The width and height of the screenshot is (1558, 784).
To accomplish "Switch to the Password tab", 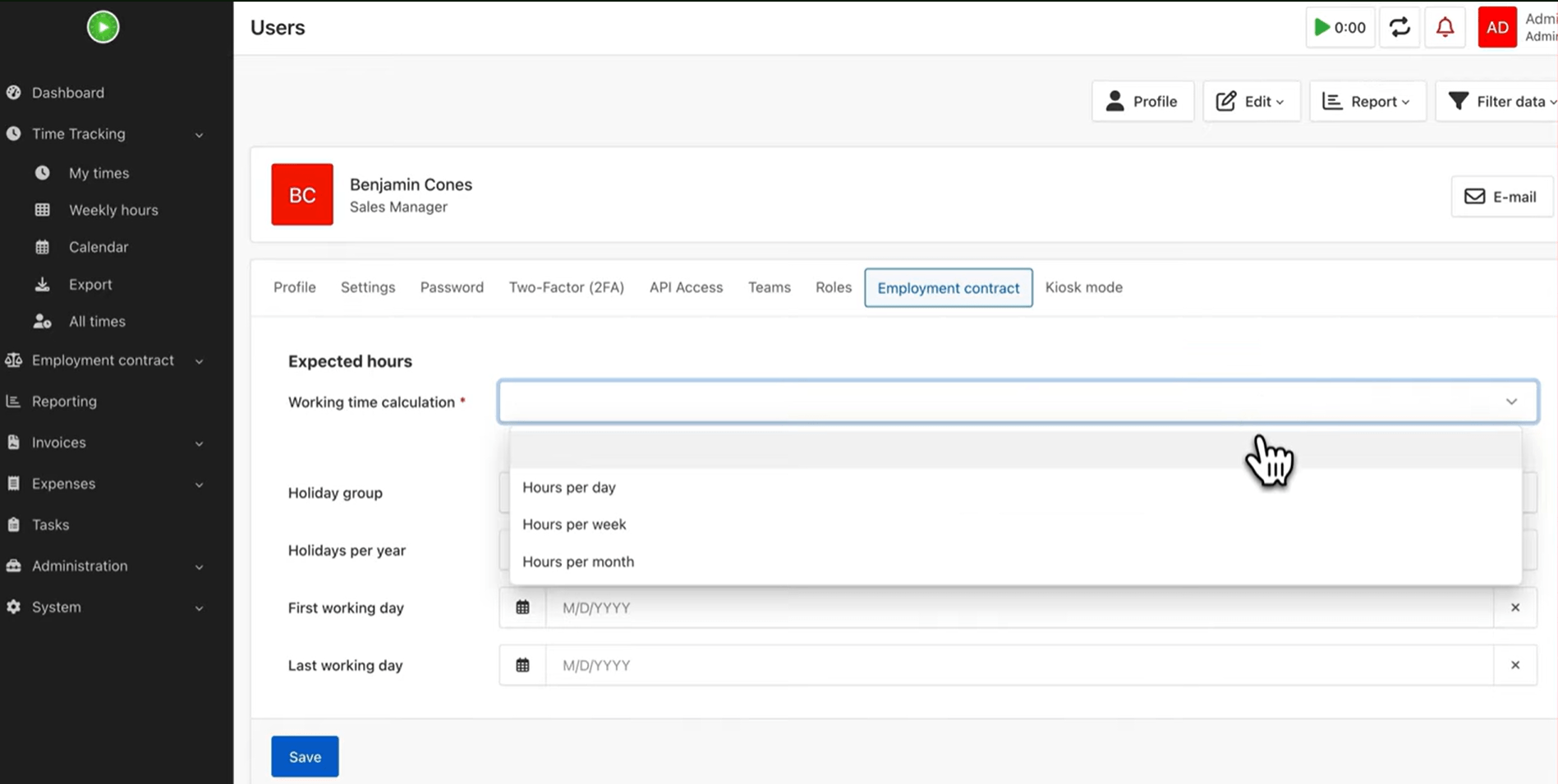I will click(452, 287).
